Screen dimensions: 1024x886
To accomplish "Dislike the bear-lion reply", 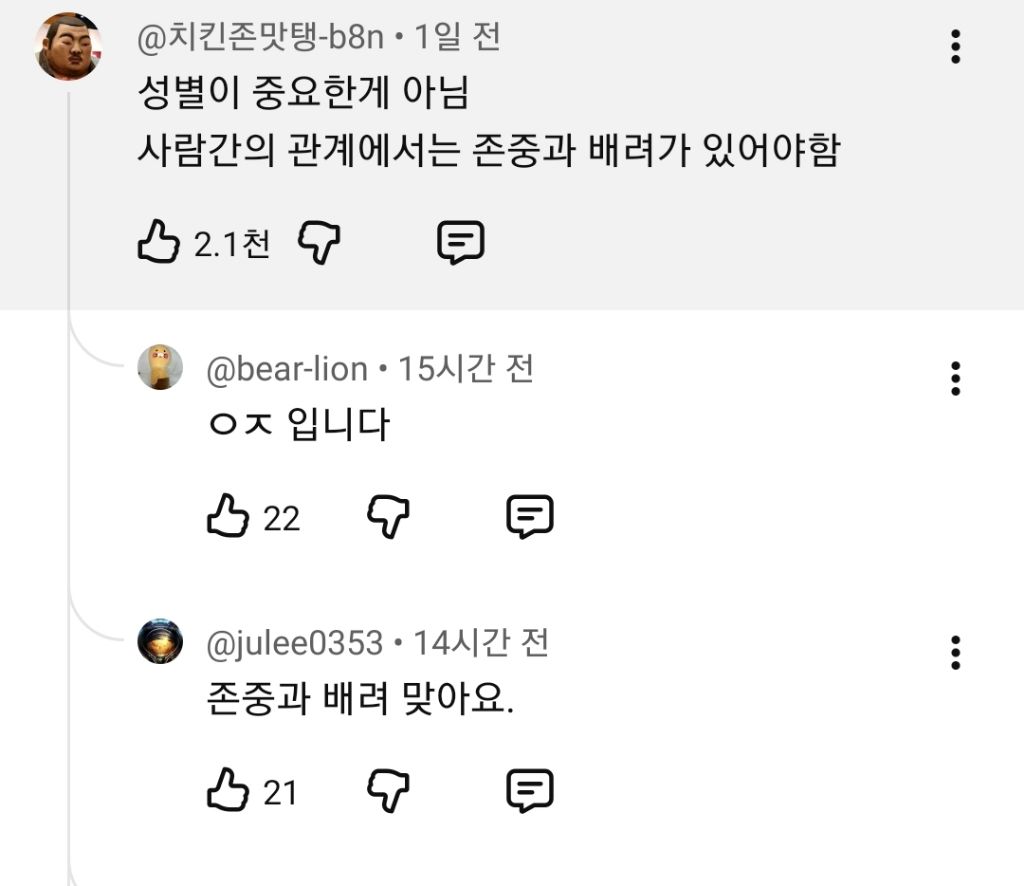I will pos(388,517).
